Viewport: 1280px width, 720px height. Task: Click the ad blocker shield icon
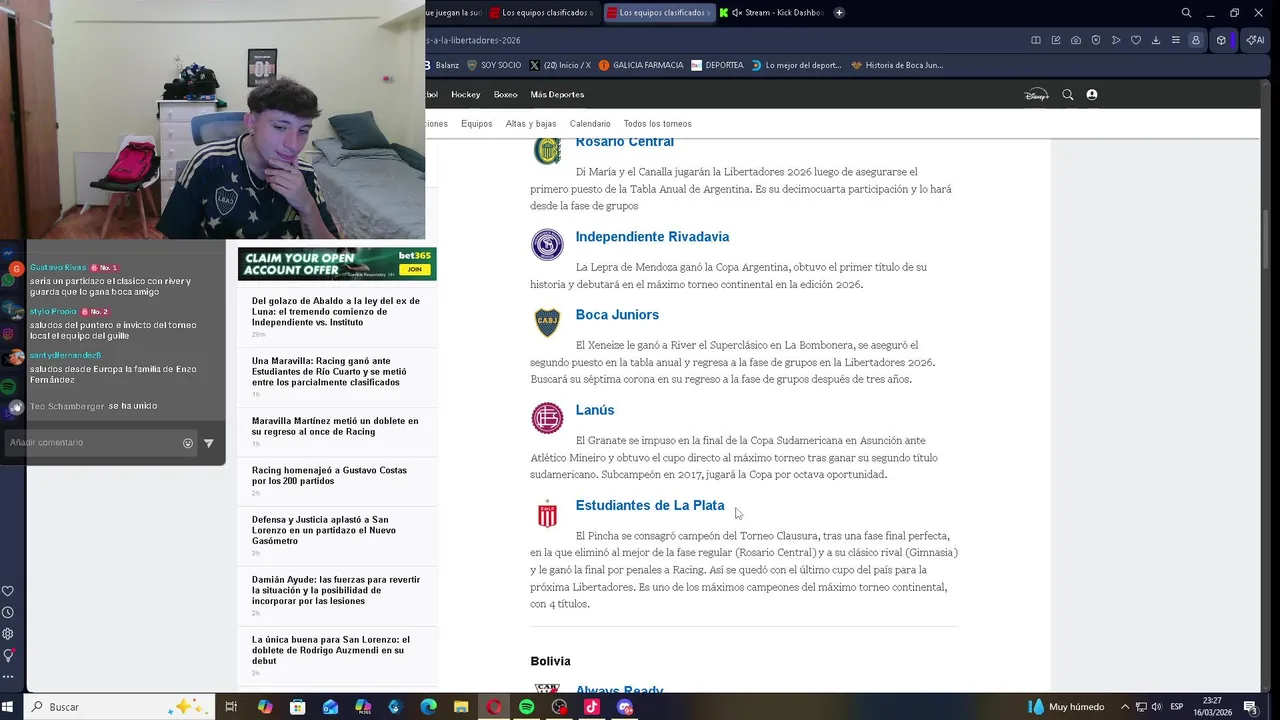[1096, 40]
